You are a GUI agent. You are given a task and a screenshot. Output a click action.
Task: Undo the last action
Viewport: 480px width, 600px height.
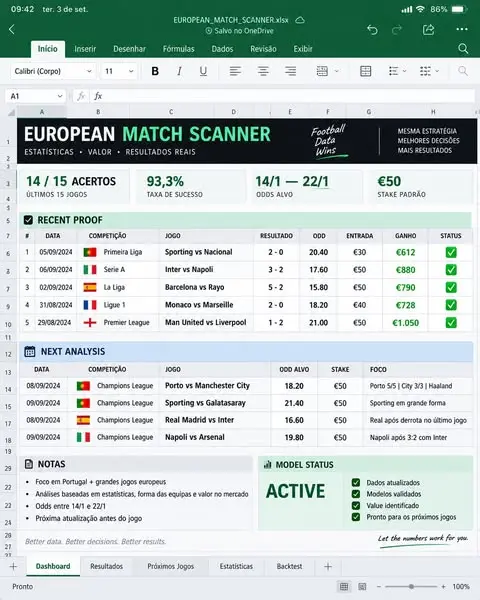pos(372,29)
